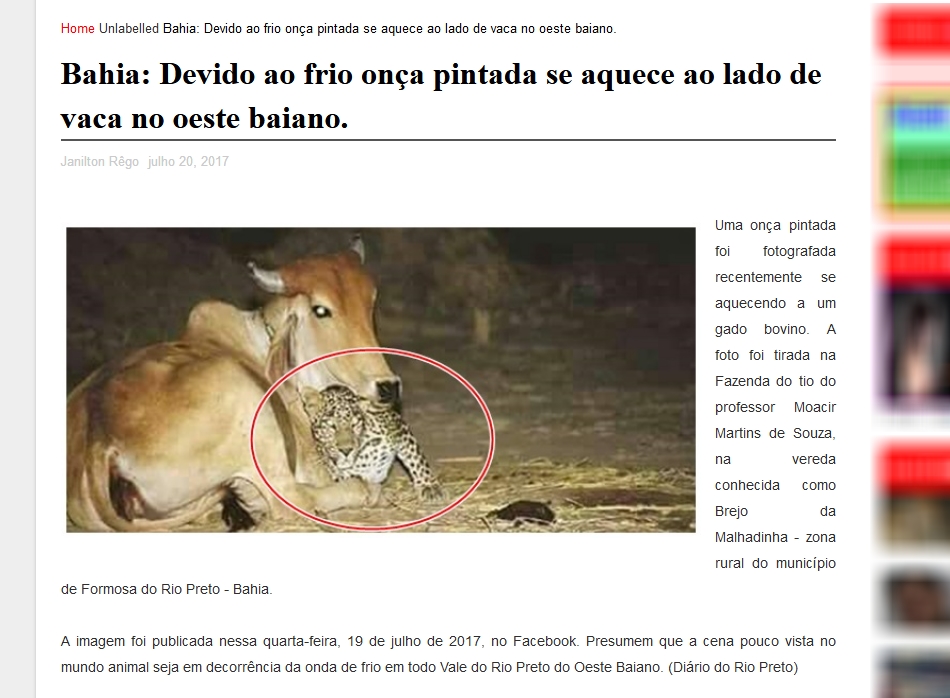Click the '(Diário do Rio Preto)' source credit

[x=733, y=668]
